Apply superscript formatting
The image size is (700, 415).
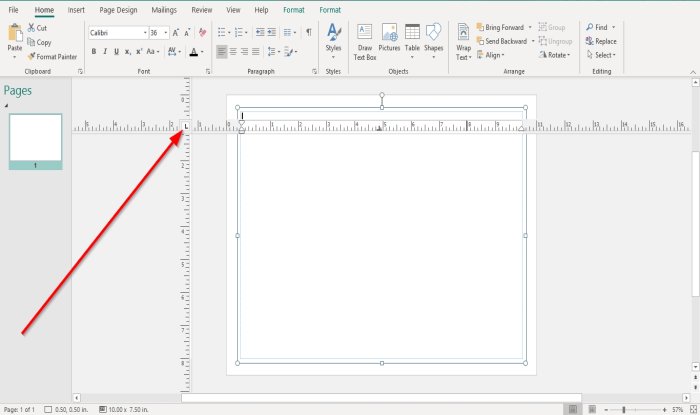tap(139, 52)
